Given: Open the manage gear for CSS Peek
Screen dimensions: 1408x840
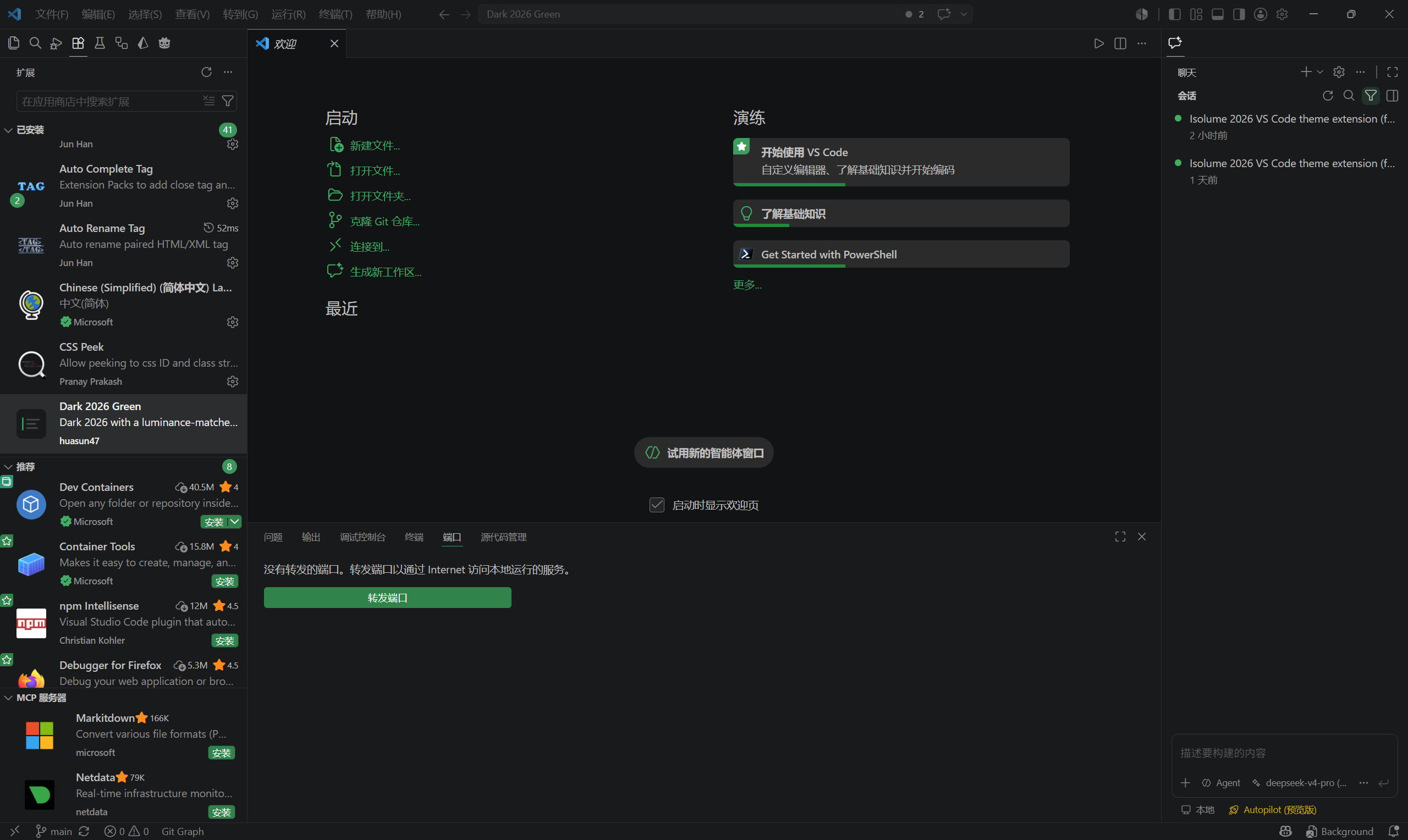Looking at the screenshot, I should tap(232, 382).
